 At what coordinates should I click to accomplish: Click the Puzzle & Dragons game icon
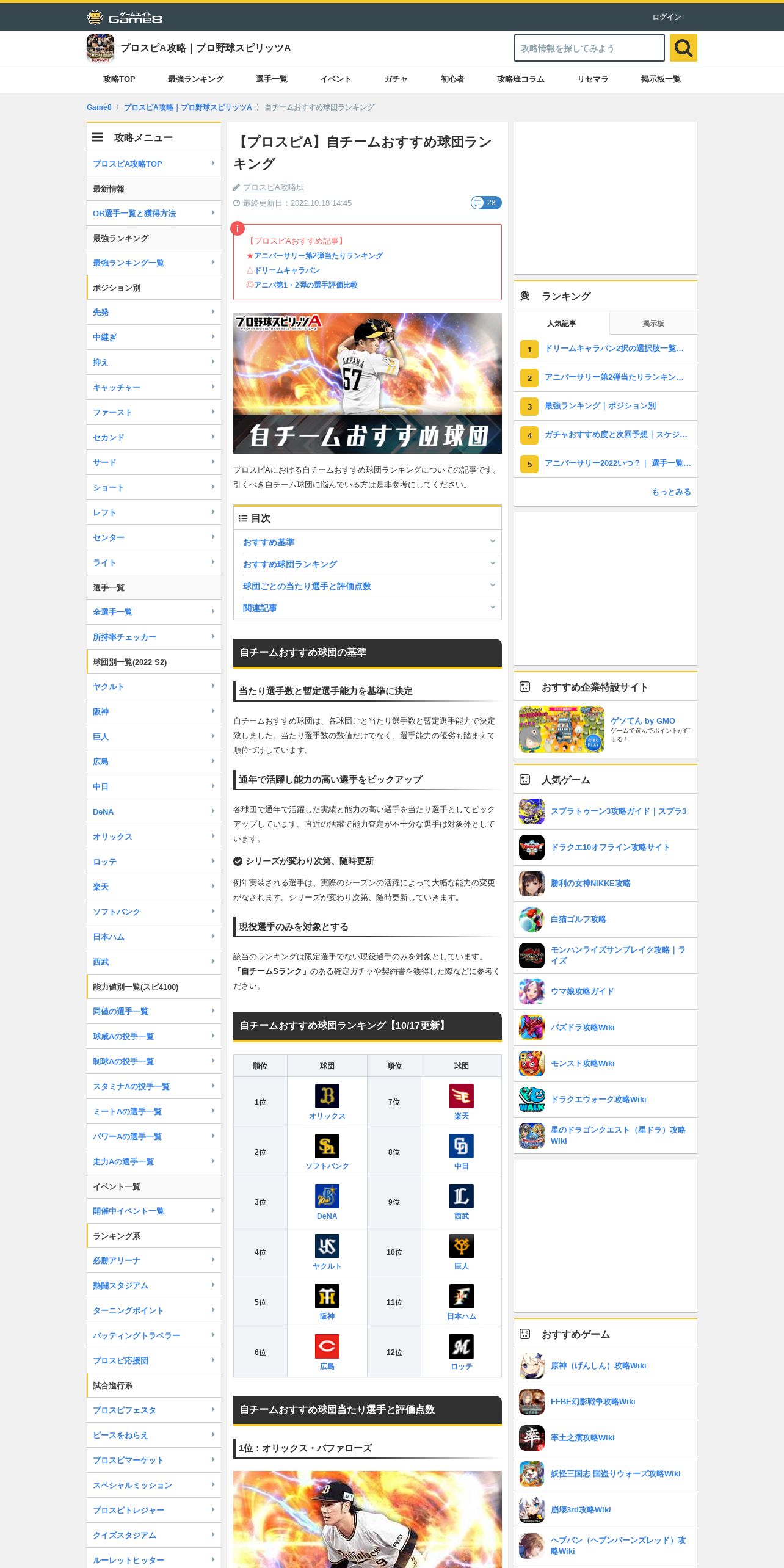(532, 1028)
